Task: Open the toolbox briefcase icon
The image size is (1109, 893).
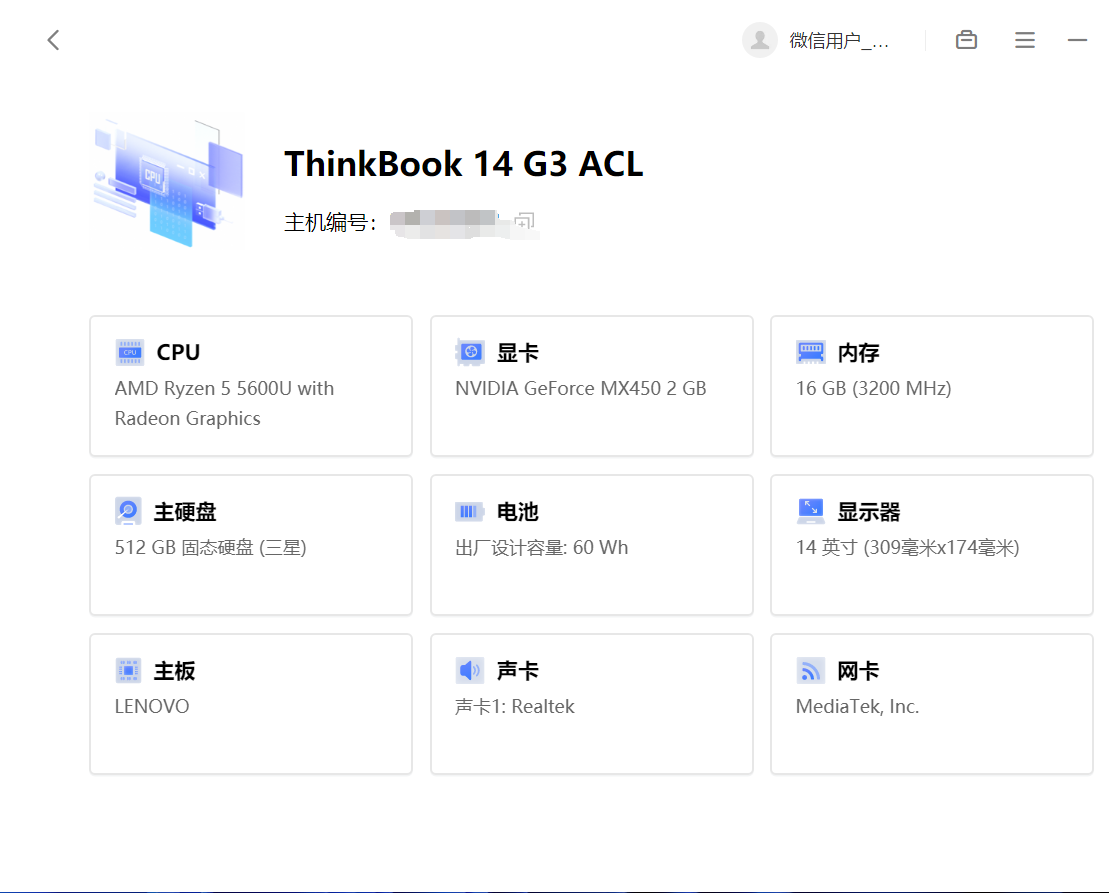Action: point(966,40)
